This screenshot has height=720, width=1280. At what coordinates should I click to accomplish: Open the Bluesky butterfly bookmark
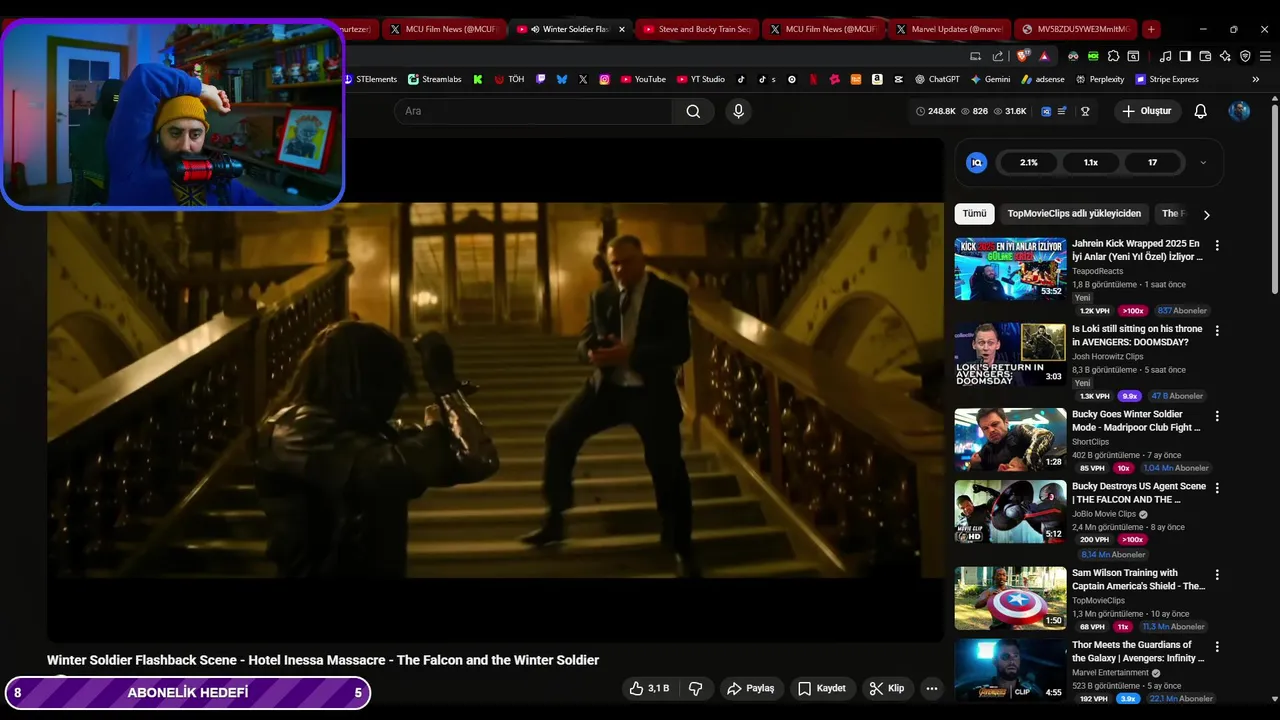pyautogui.click(x=562, y=79)
